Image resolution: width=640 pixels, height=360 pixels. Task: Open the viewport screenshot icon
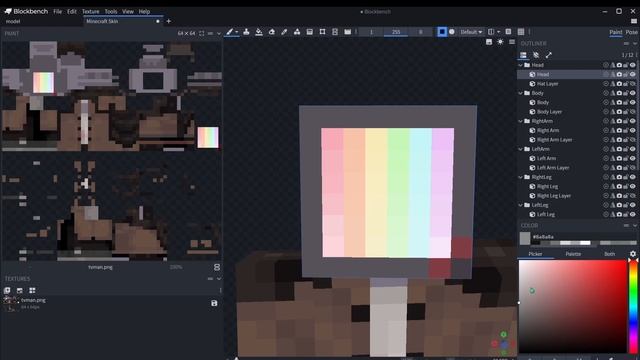[489, 42]
